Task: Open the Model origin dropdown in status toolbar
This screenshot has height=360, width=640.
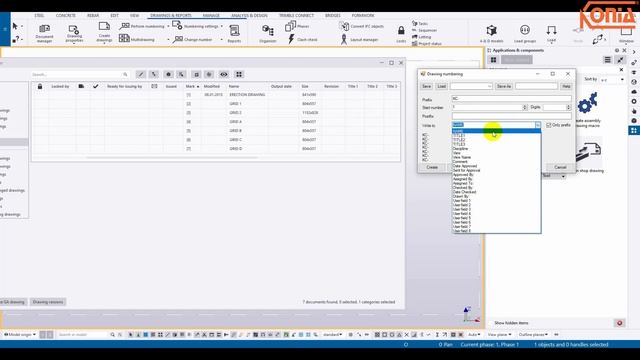Action: point(20,334)
